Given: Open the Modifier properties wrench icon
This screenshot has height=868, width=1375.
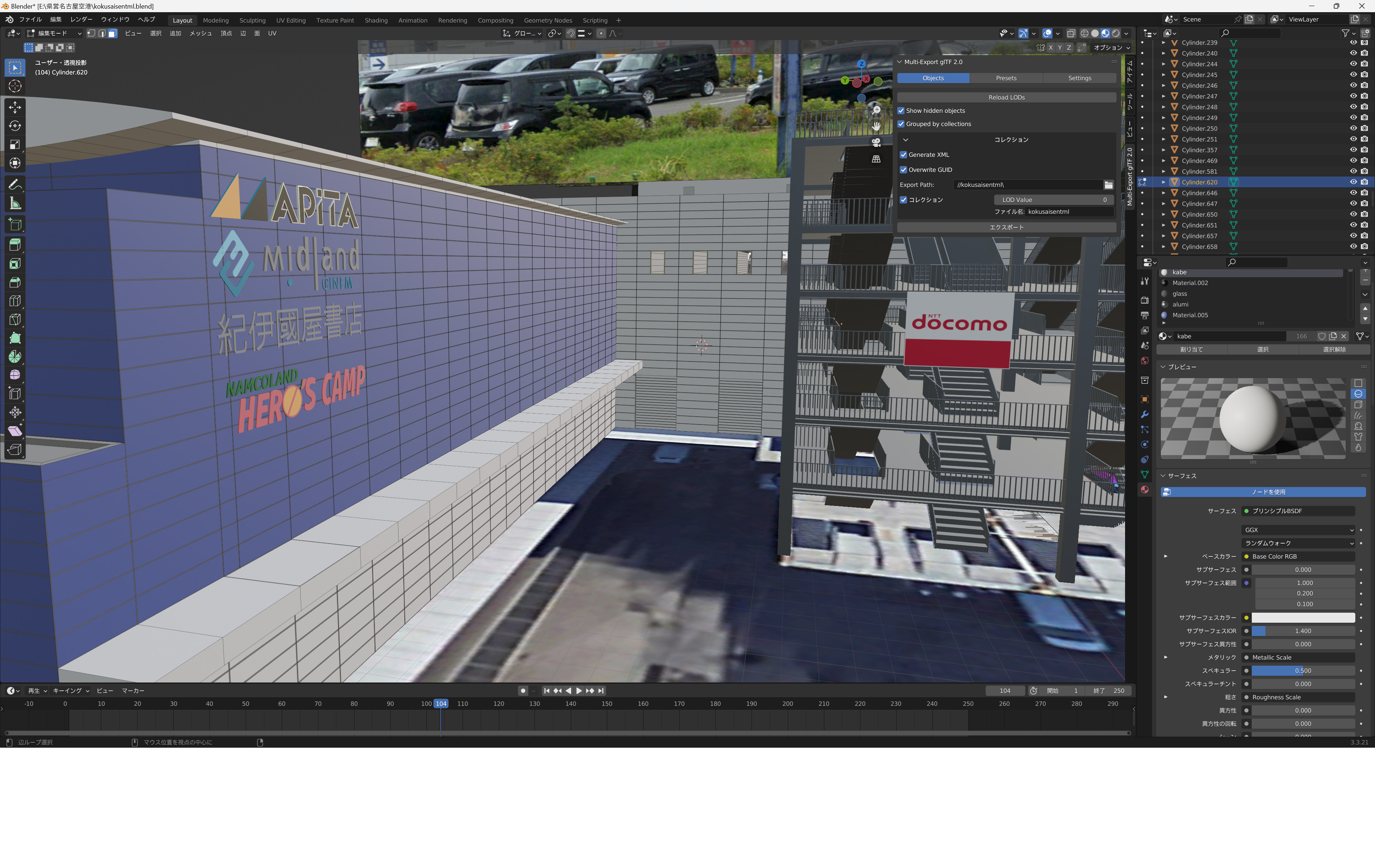Looking at the screenshot, I should pos(1144,414).
